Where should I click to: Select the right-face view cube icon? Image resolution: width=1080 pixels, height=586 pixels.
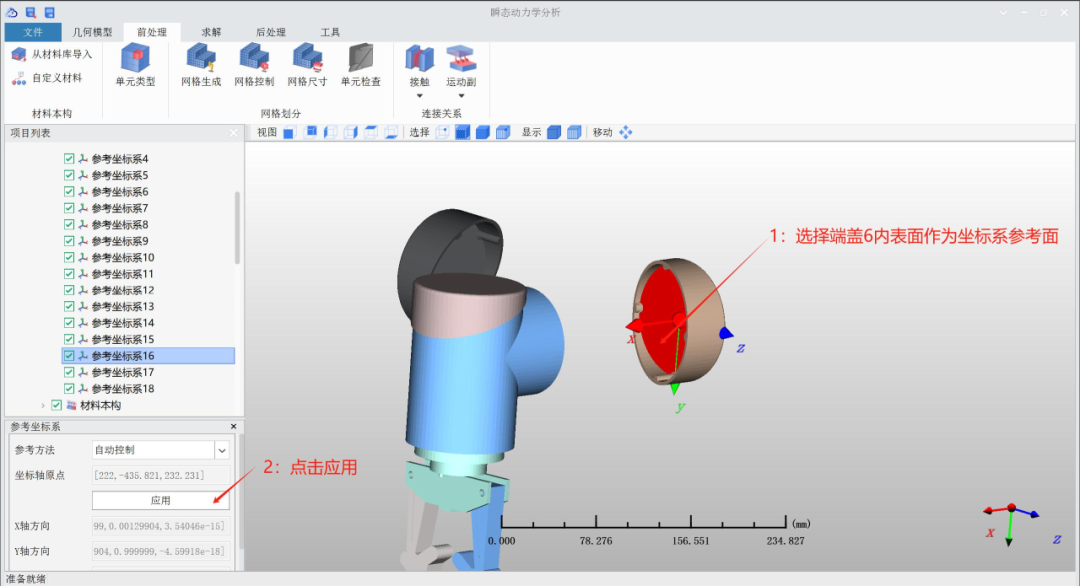(351, 132)
